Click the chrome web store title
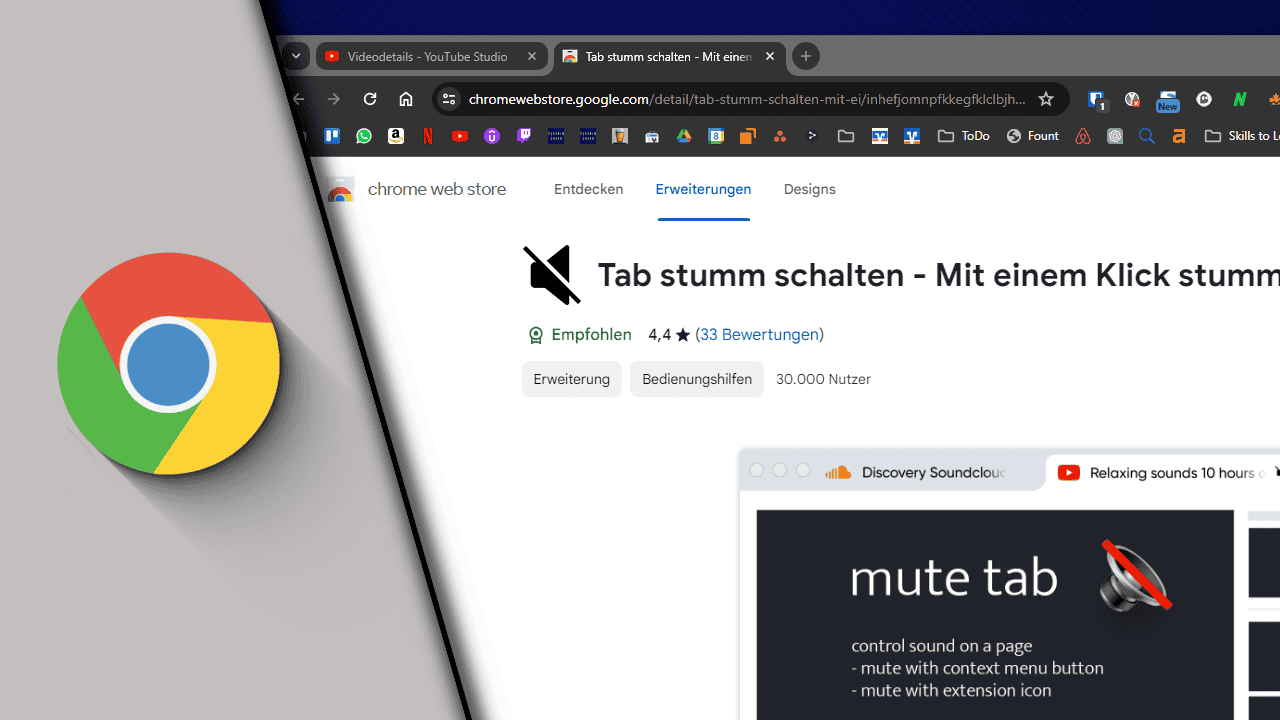This screenshot has height=720, width=1280. (437, 189)
